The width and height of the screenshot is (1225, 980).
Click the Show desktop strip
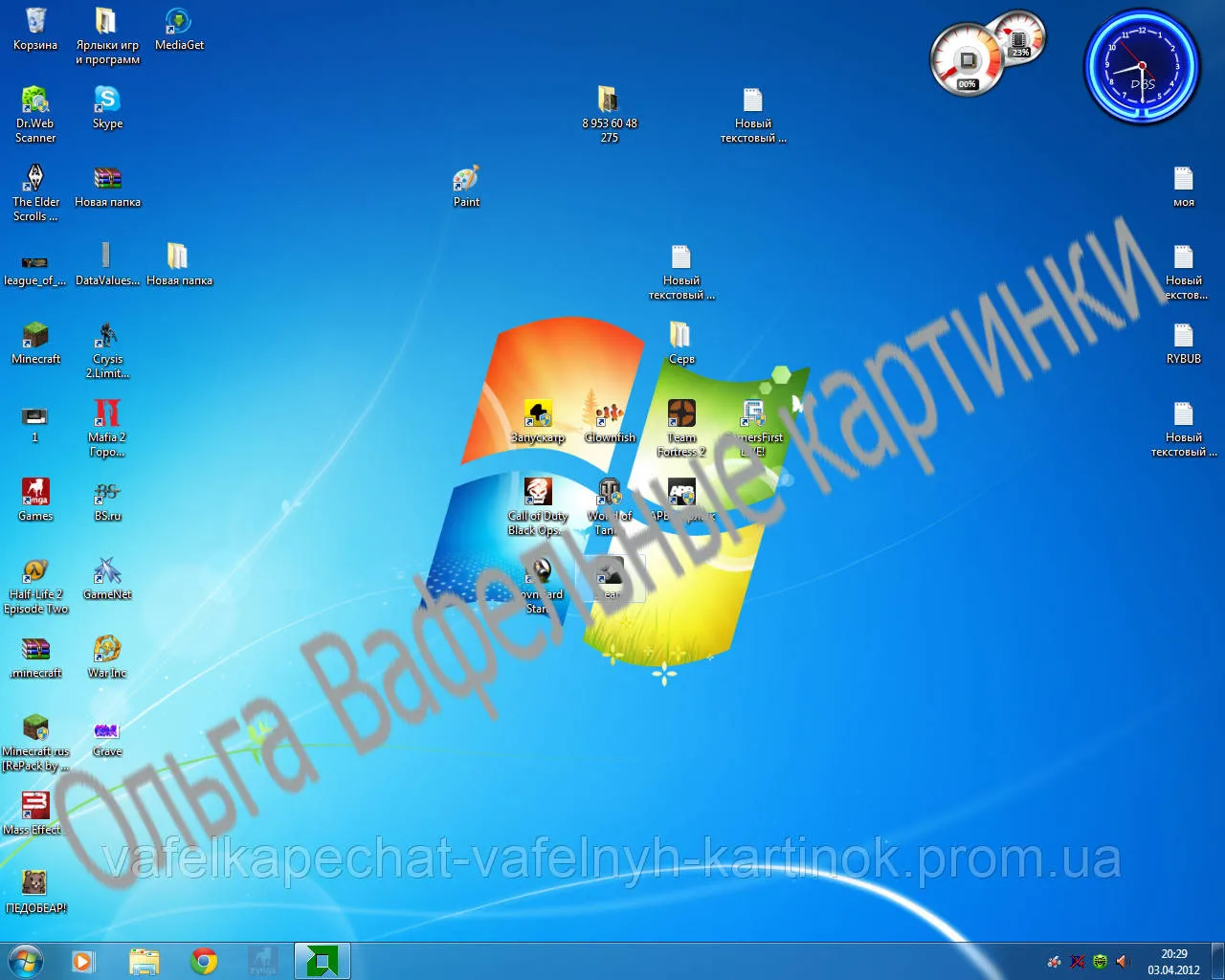coord(1217,961)
